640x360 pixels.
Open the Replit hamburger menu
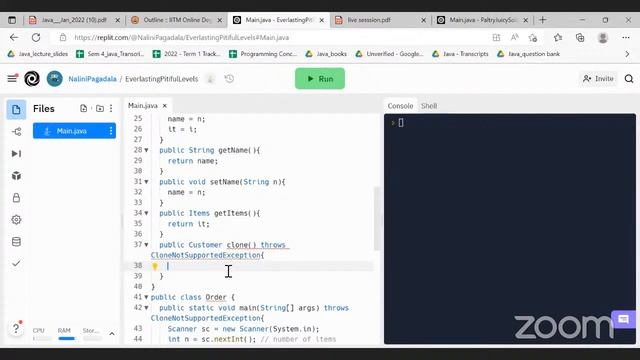[12, 78]
